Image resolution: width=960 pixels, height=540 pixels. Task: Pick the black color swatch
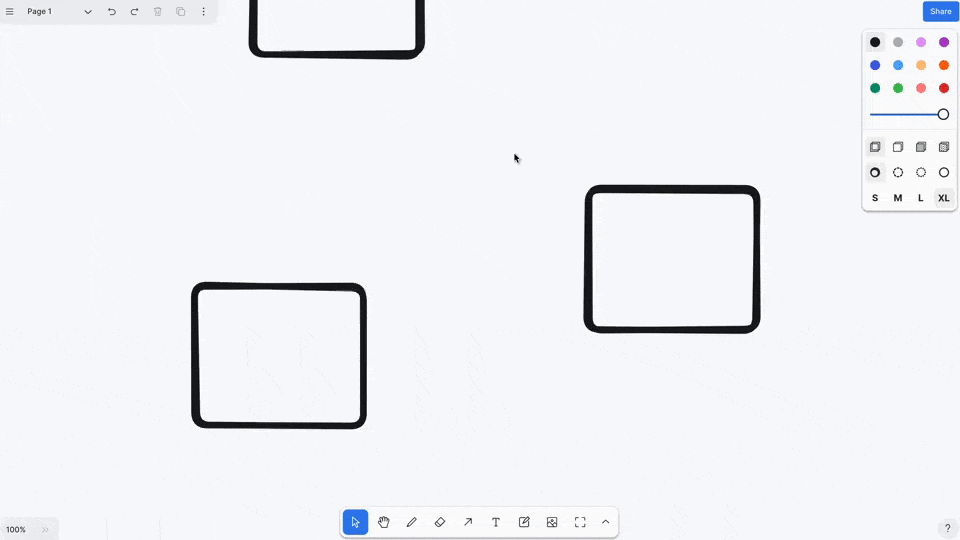[875, 42]
